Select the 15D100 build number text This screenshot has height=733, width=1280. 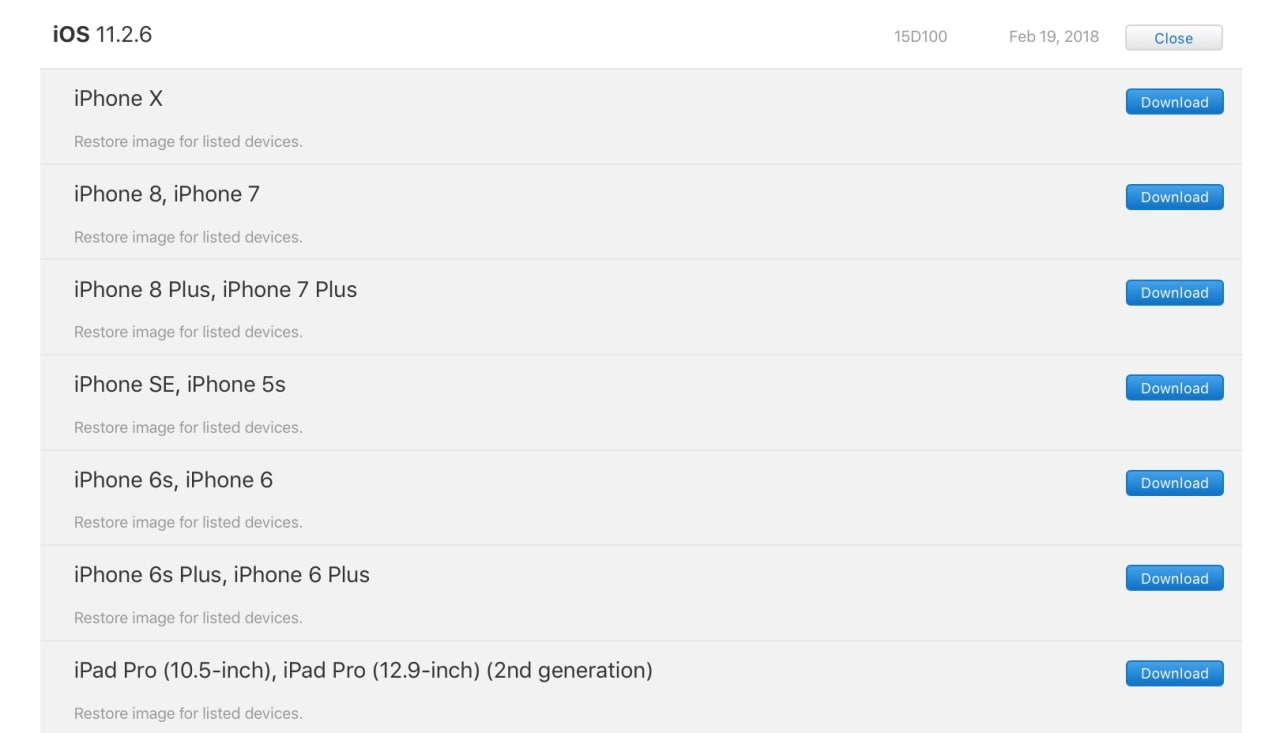920,37
